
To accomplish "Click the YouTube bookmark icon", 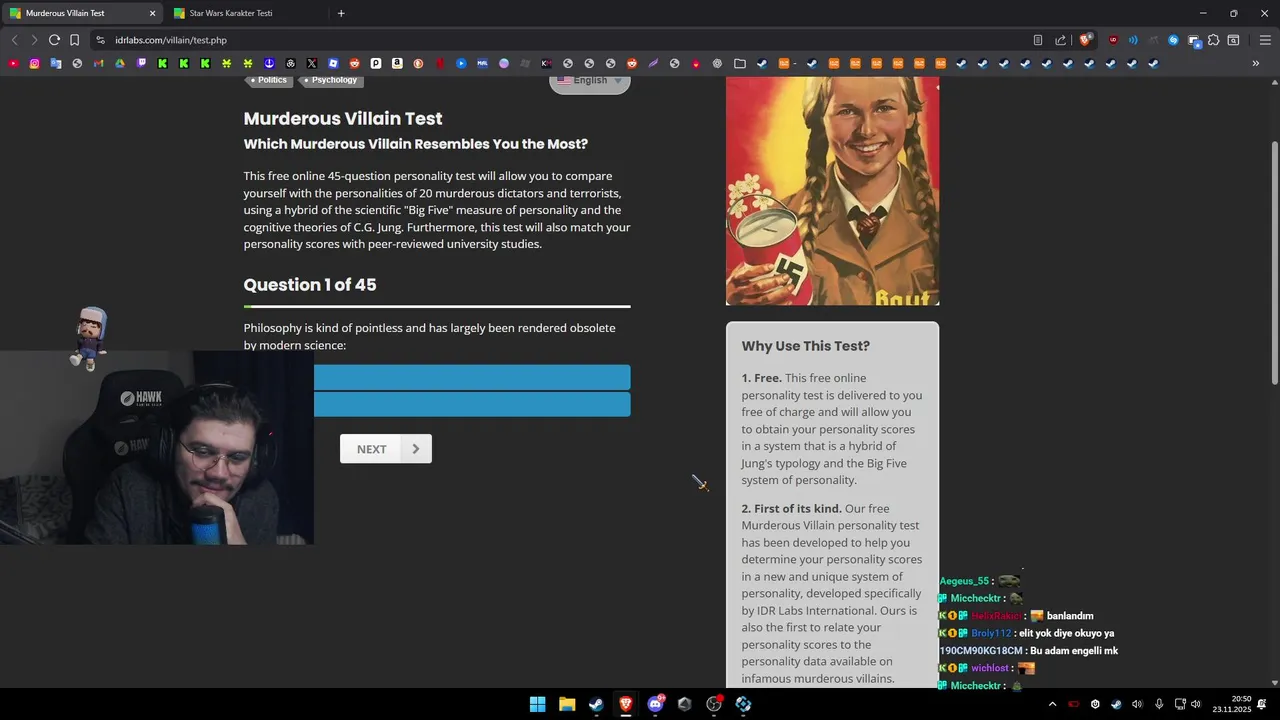I will [13, 63].
